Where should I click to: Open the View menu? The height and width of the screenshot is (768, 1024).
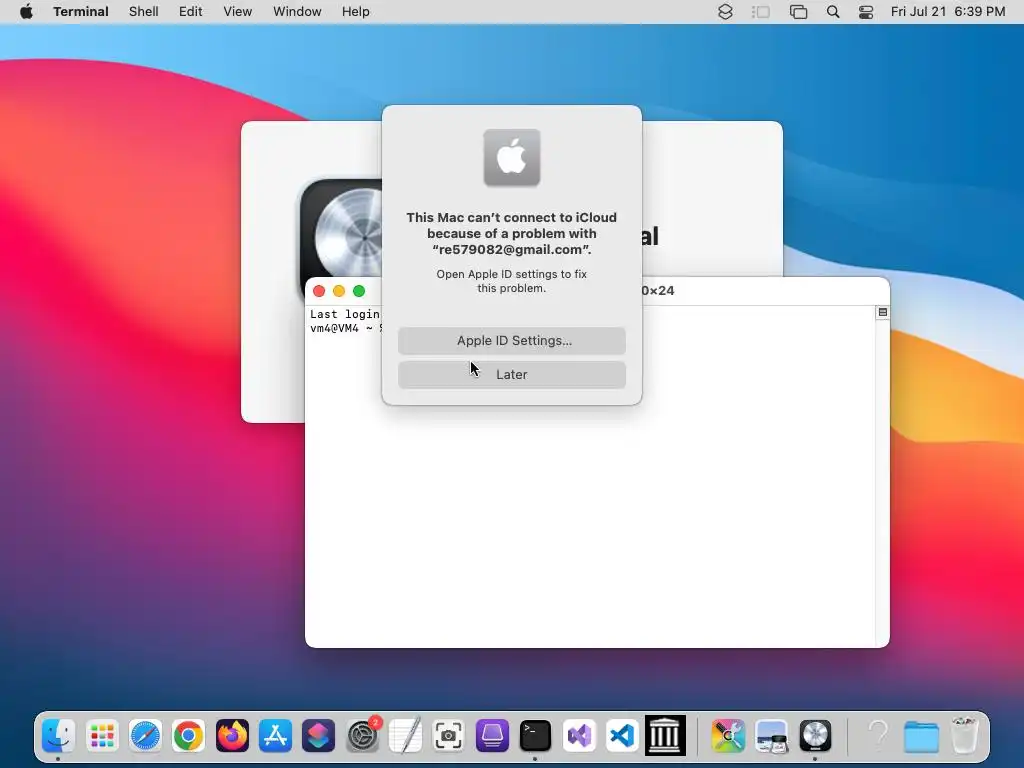tap(238, 12)
